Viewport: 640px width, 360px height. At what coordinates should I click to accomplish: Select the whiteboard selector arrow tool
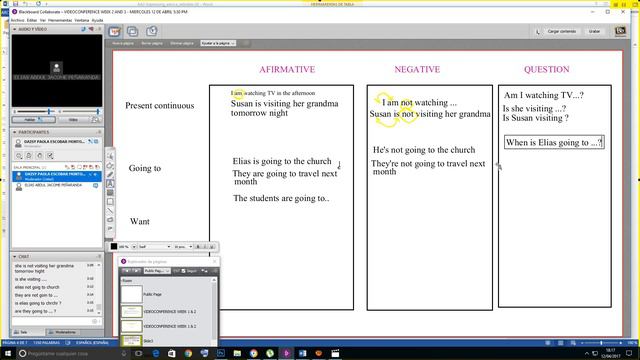click(110, 156)
